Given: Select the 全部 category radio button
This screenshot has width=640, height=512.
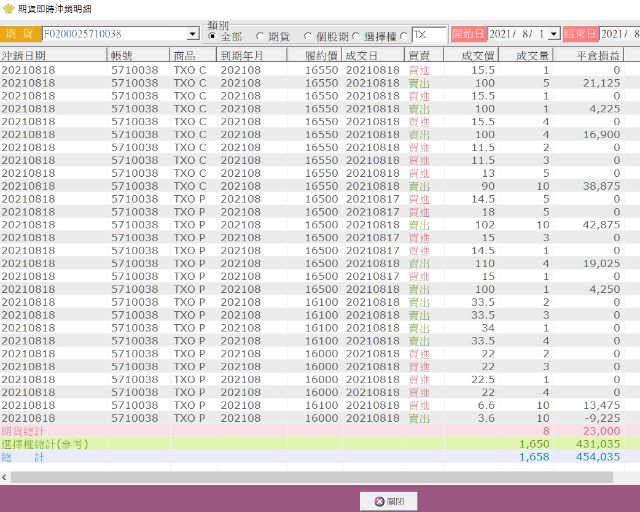Looking at the screenshot, I should tap(212, 36).
